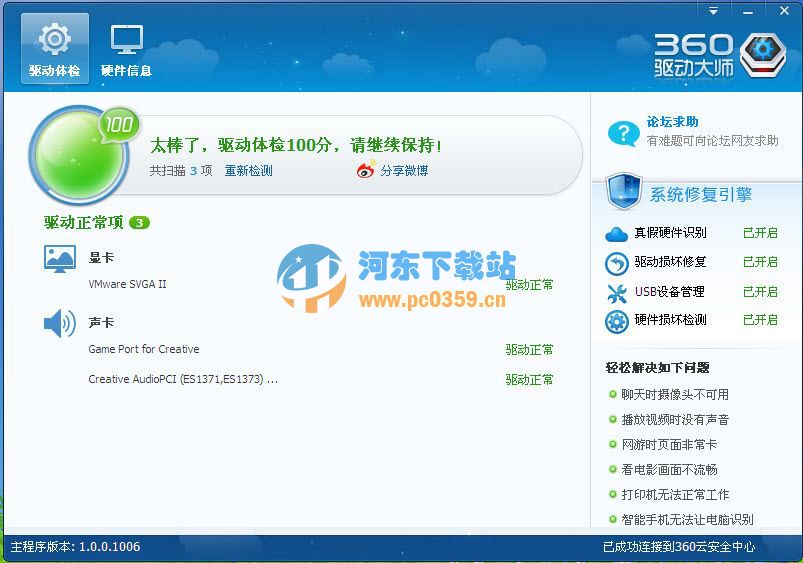Open 聊天时摄像头不可用 solution

pyautogui.click(x=675, y=394)
